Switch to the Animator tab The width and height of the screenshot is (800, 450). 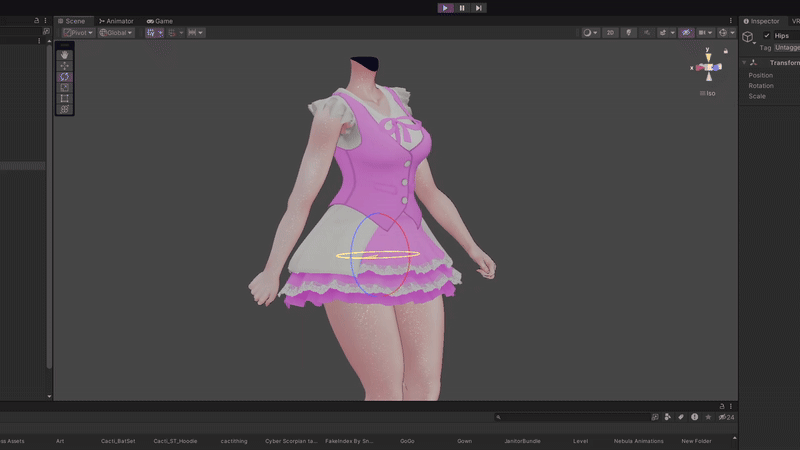pyautogui.click(x=116, y=21)
